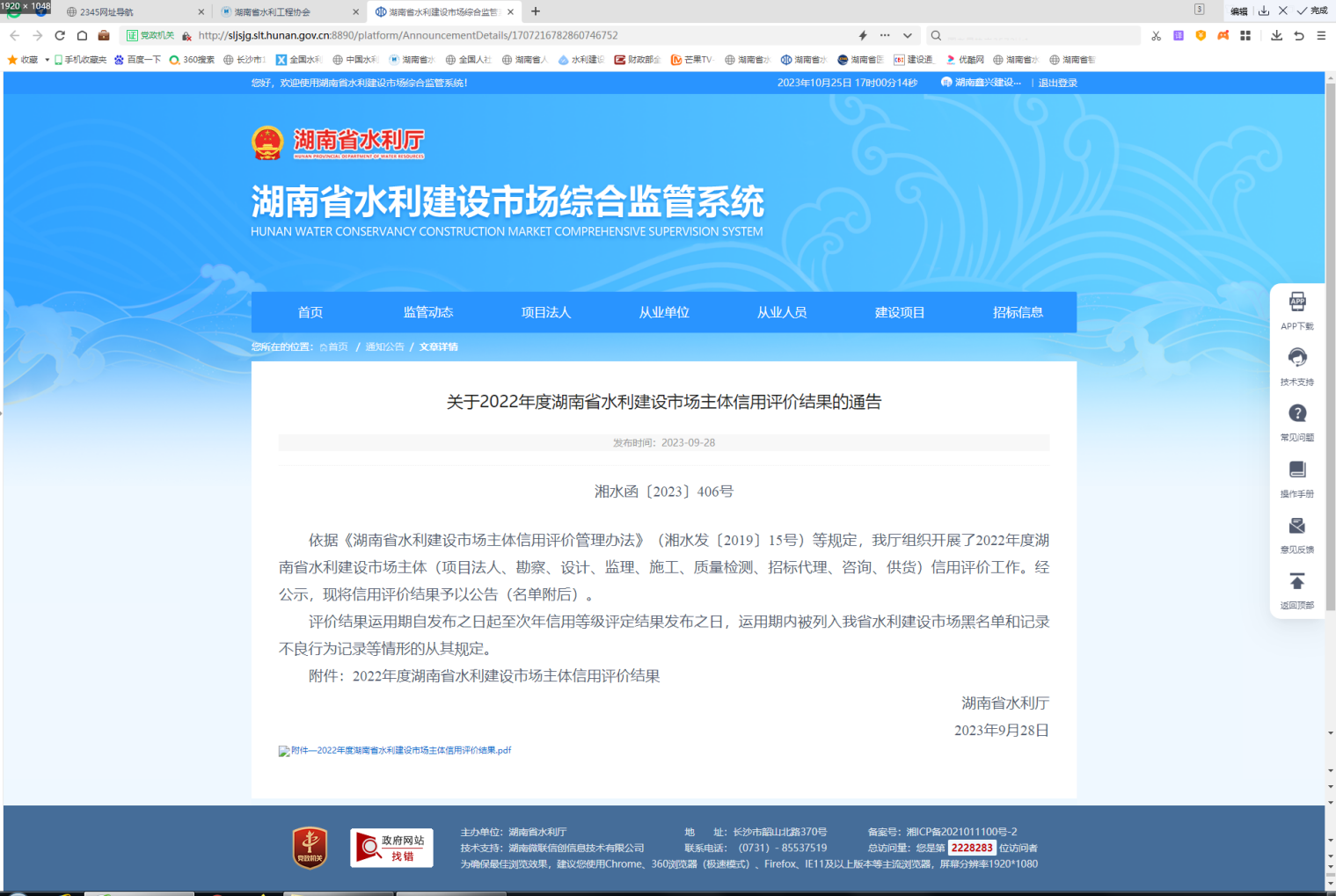
Task: Click the 政府网站找错 badge in footer
Action: pyautogui.click(x=391, y=848)
